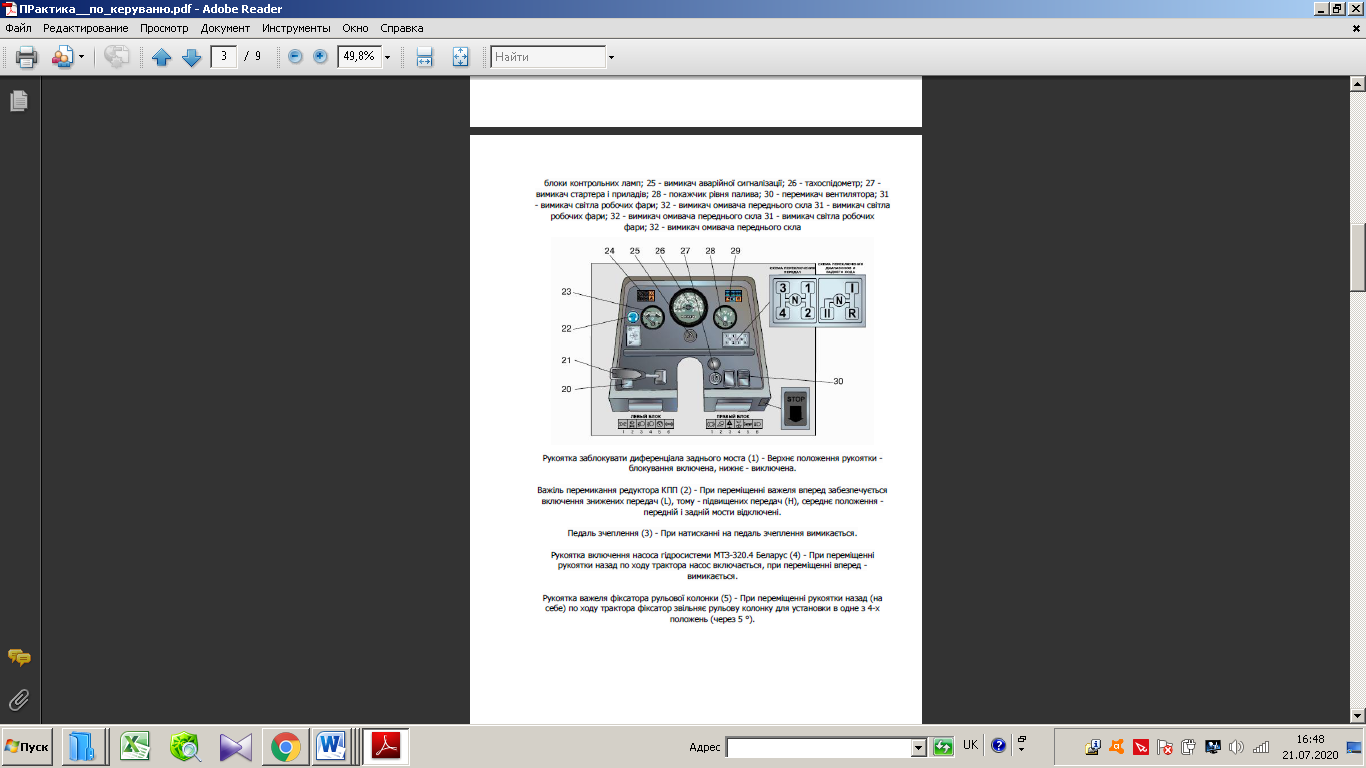
Task: Open the Просмотр menu
Action: pyautogui.click(x=164, y=28)
